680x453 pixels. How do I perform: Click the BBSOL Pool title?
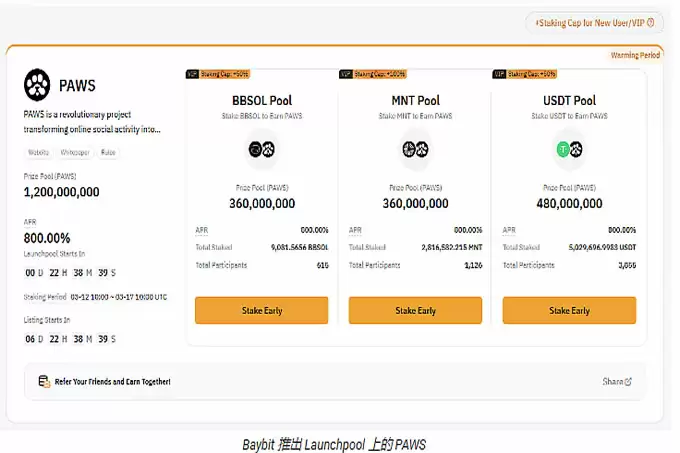(x=262, y=101)
